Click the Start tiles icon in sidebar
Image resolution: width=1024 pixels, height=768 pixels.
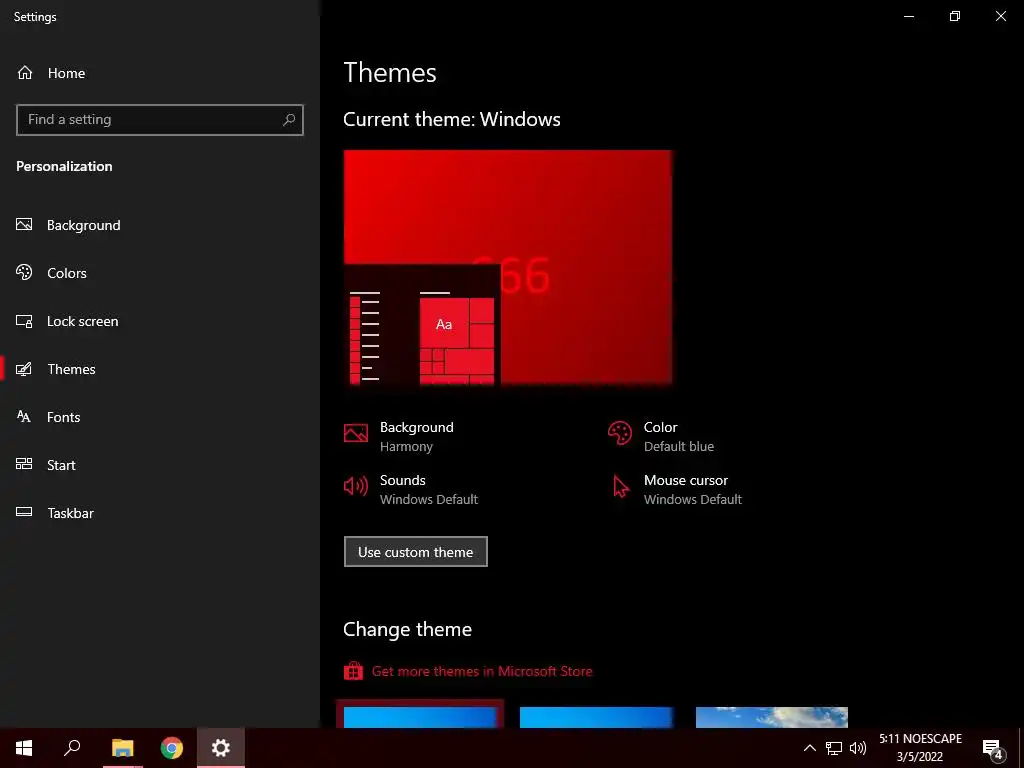tap(24, 464)
